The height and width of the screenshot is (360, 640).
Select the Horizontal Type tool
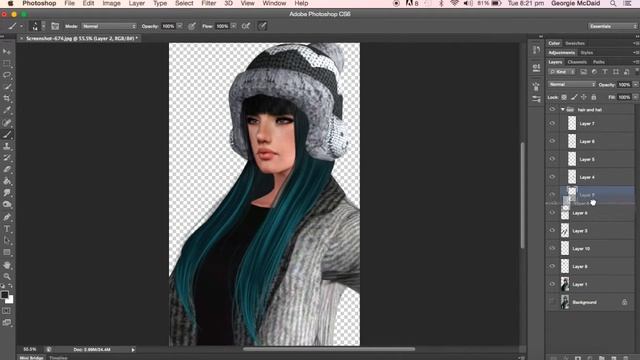pyautogui.click(x=7, y=229)
